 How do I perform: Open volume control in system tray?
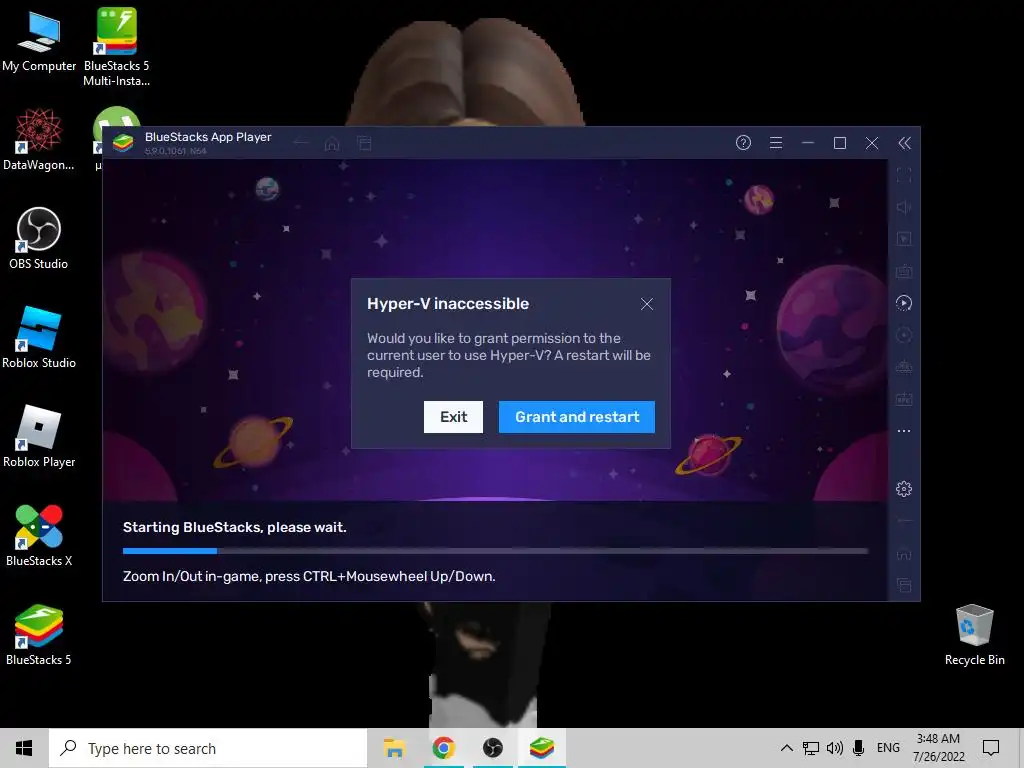tap(835, 748)
